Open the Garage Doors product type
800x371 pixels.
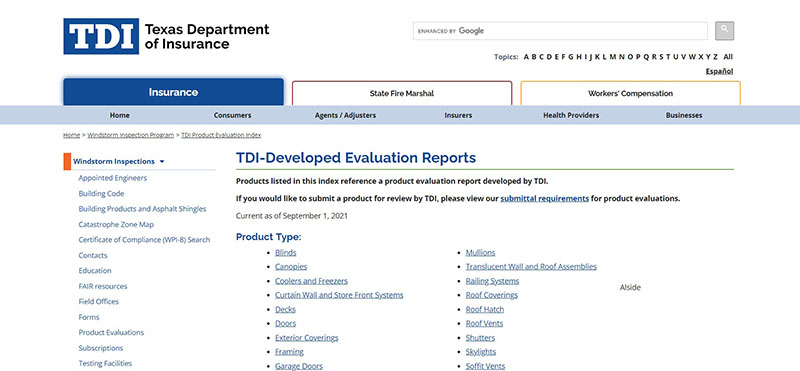click(x=299, y=366)
